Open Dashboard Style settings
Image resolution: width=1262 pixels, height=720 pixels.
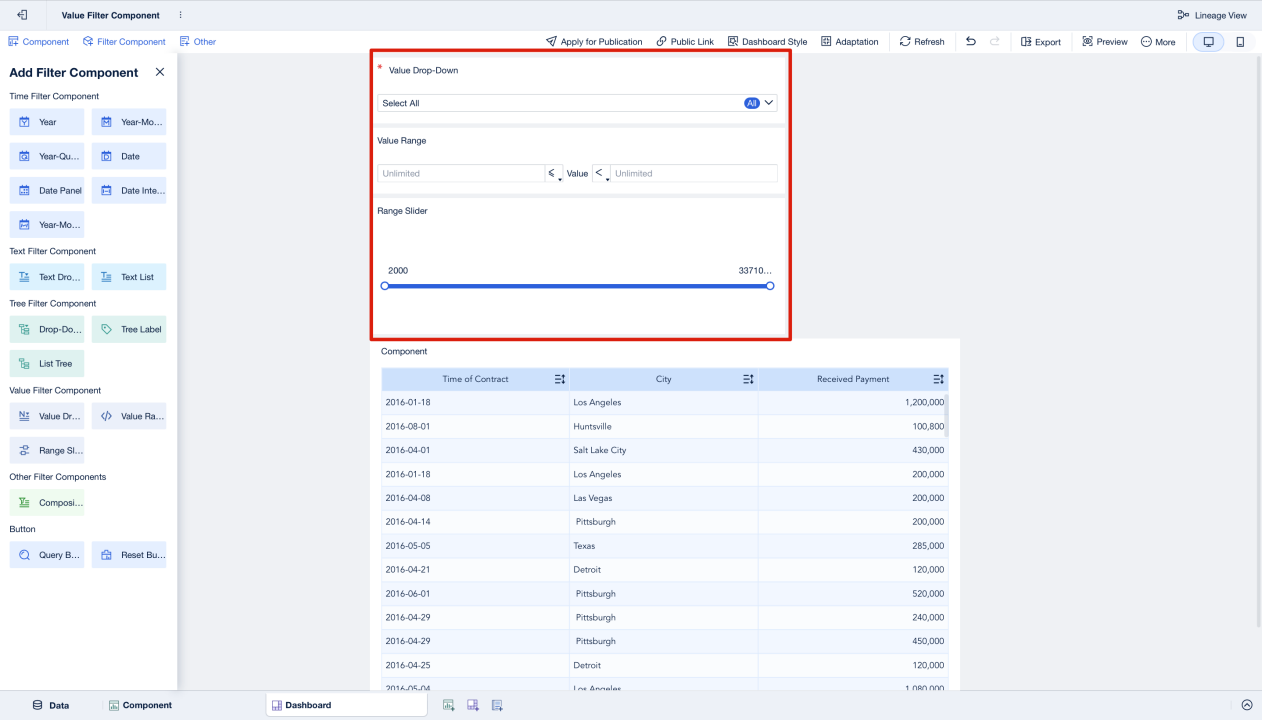pos(767,42)
